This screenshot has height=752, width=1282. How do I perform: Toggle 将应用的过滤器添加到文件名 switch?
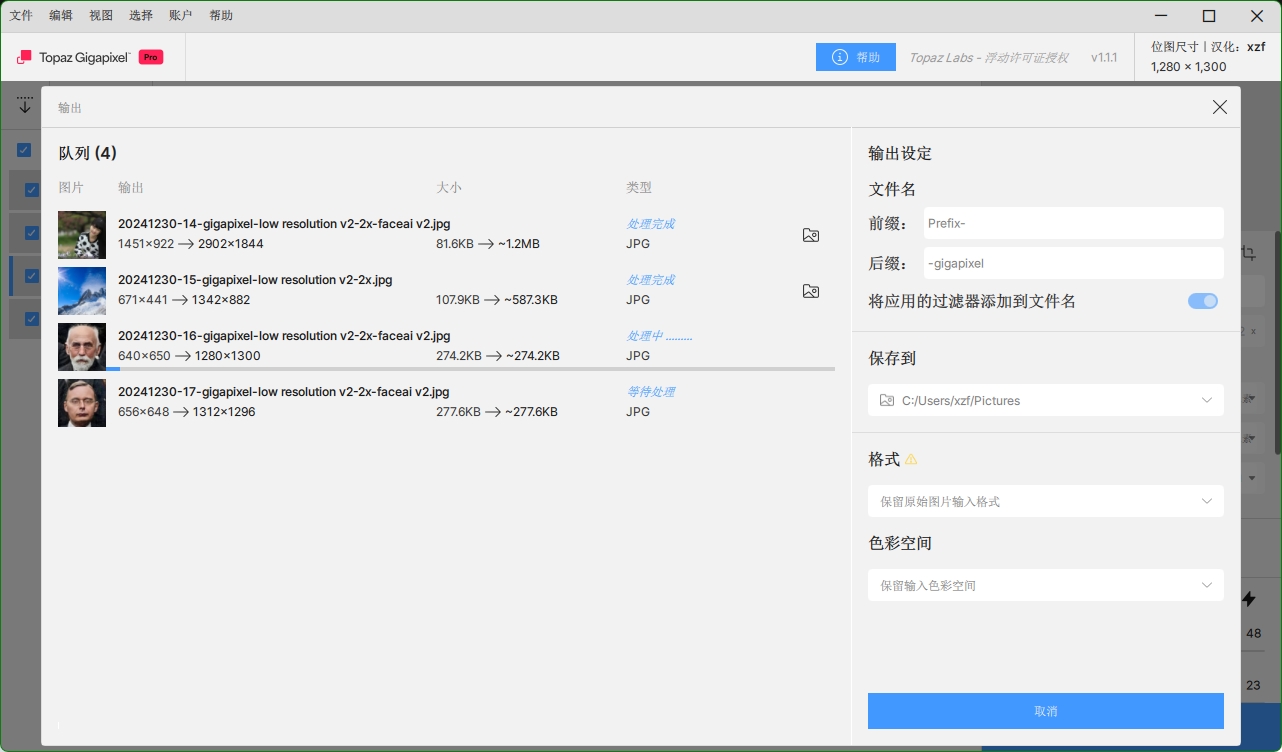pyautogui.click(x=1202, y=301)
